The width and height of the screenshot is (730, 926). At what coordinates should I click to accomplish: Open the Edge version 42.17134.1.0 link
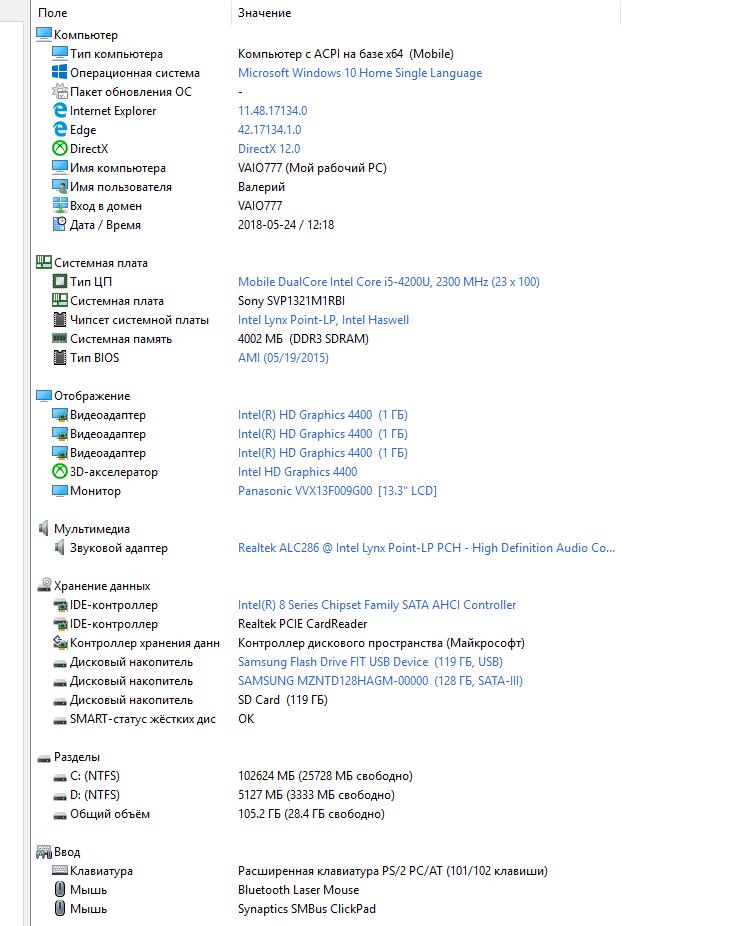269,129
